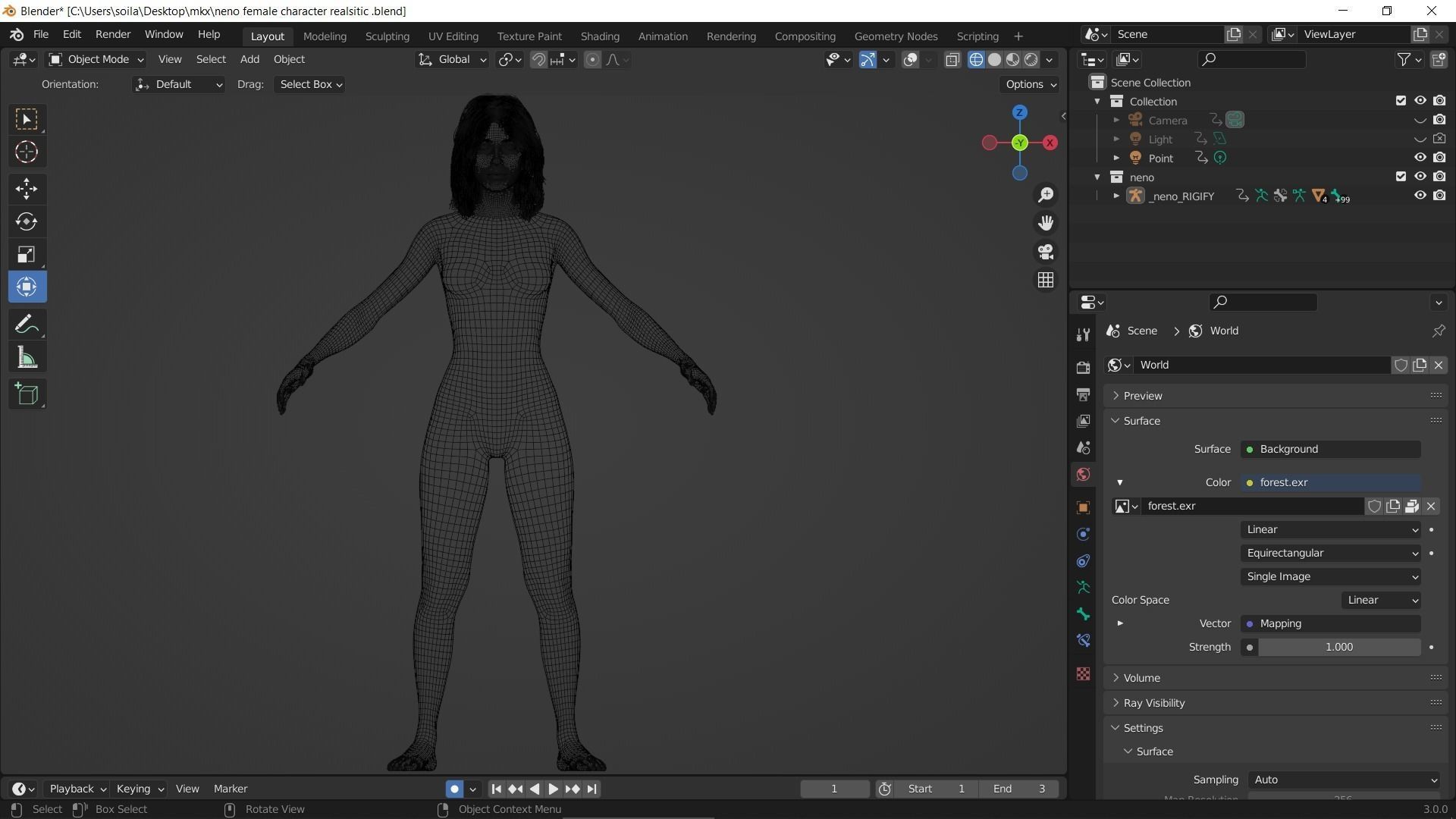Viewport: 1456px width, 819px height.
Task: Open Object Constraints properties tab
Action: coord(1083,561)
